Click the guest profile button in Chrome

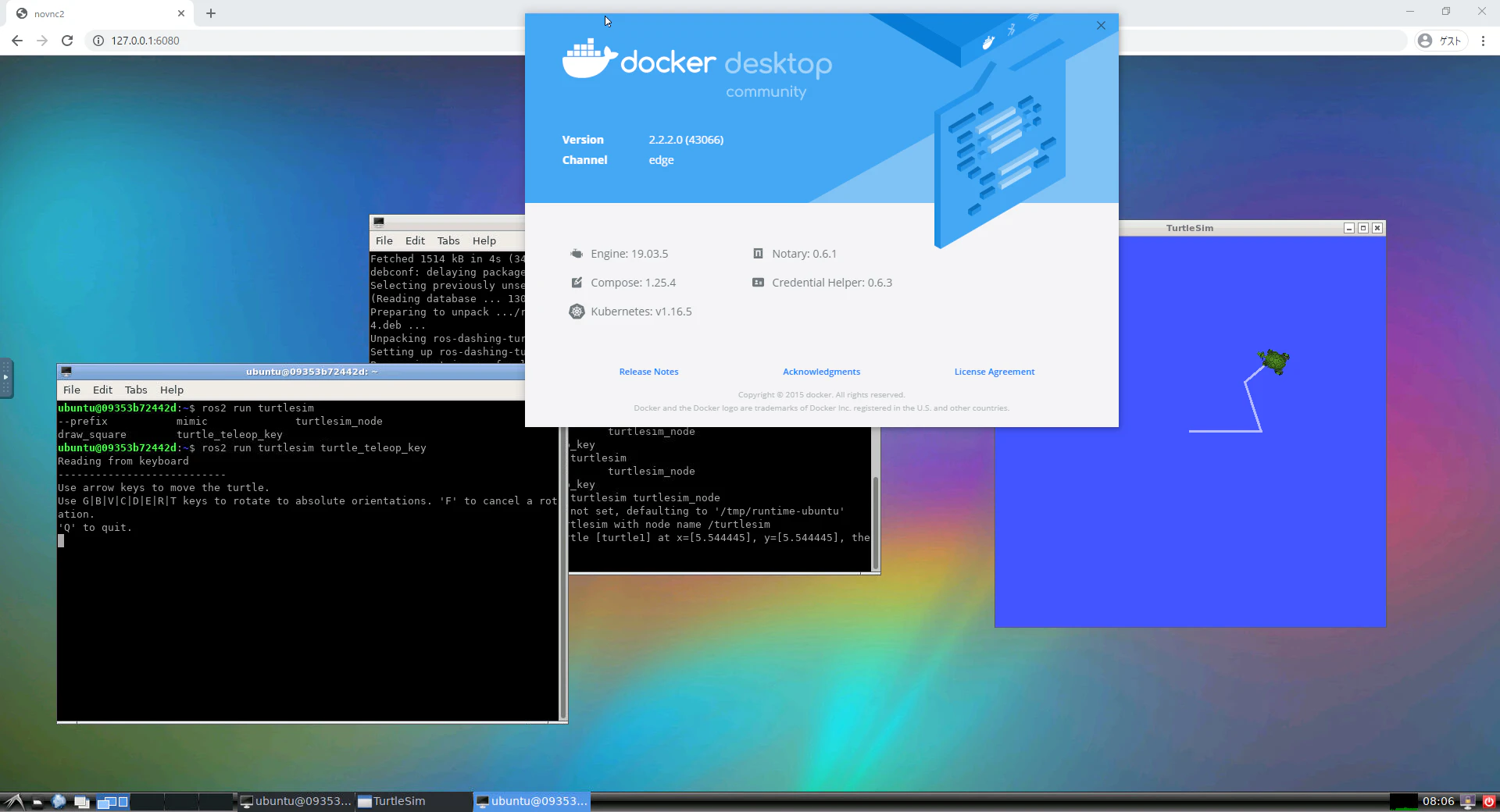coord(1441,41)
